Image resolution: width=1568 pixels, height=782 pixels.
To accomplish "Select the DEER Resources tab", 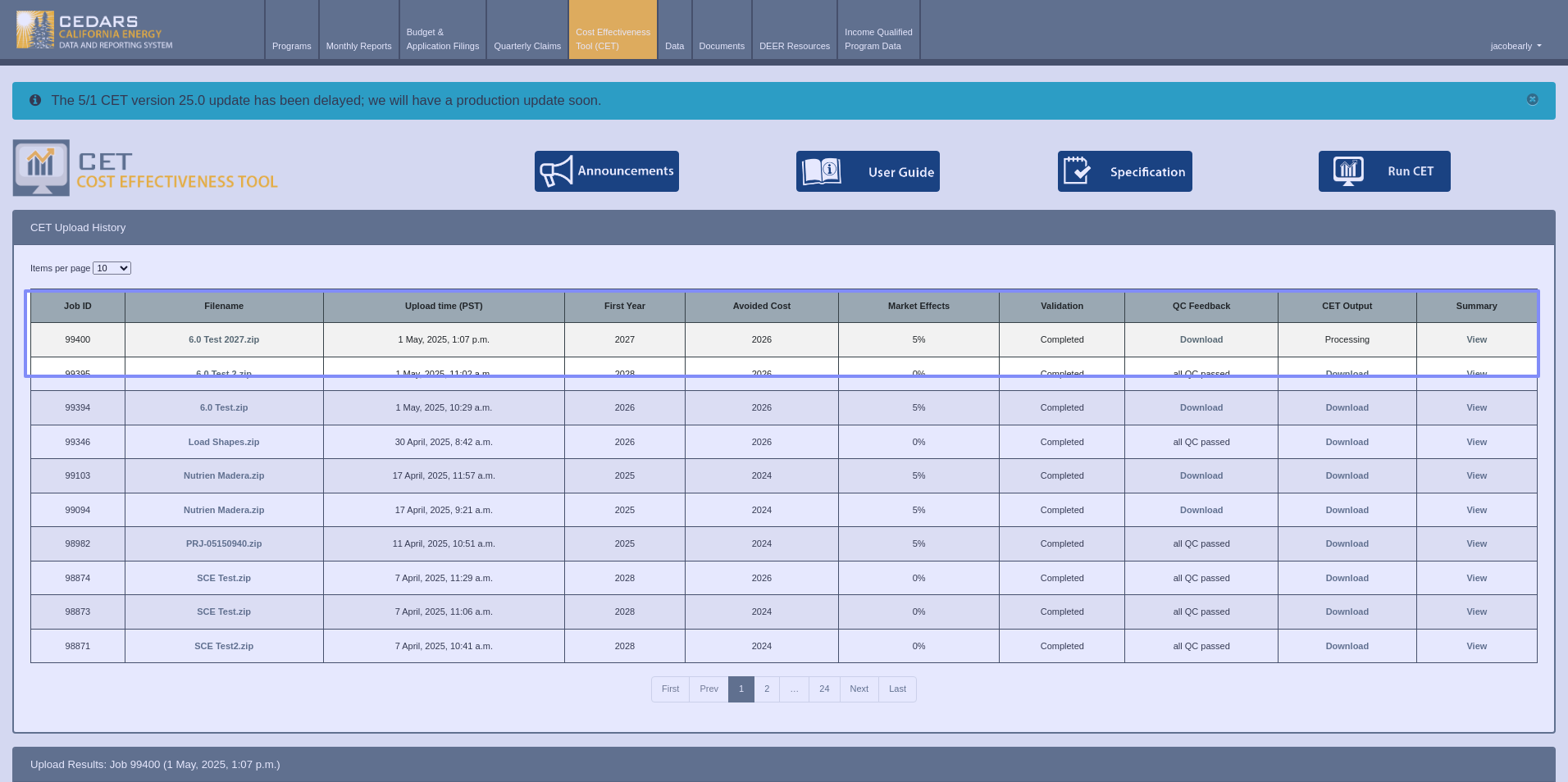I will point(794,46).
